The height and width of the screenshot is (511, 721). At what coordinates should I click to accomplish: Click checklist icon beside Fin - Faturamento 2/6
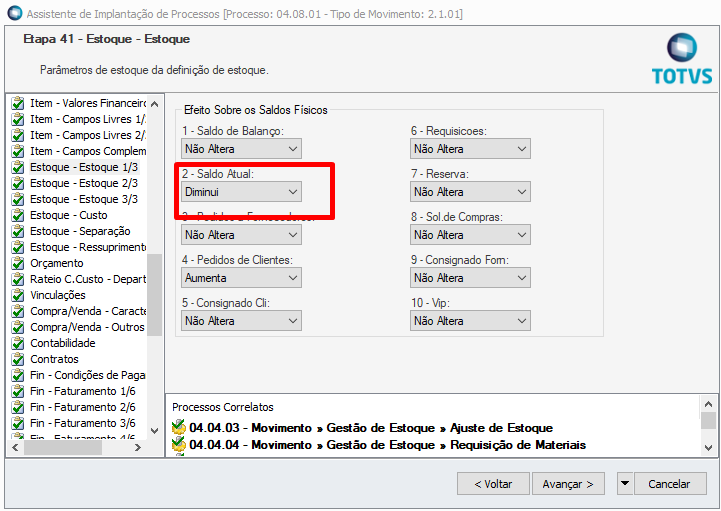pos(17,407)
